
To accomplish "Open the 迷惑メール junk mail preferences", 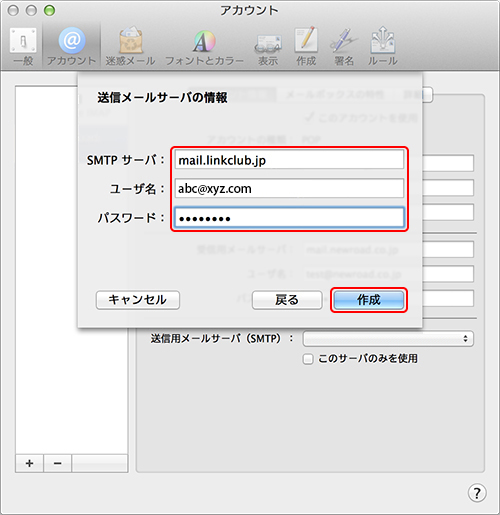I will (130, 47).
